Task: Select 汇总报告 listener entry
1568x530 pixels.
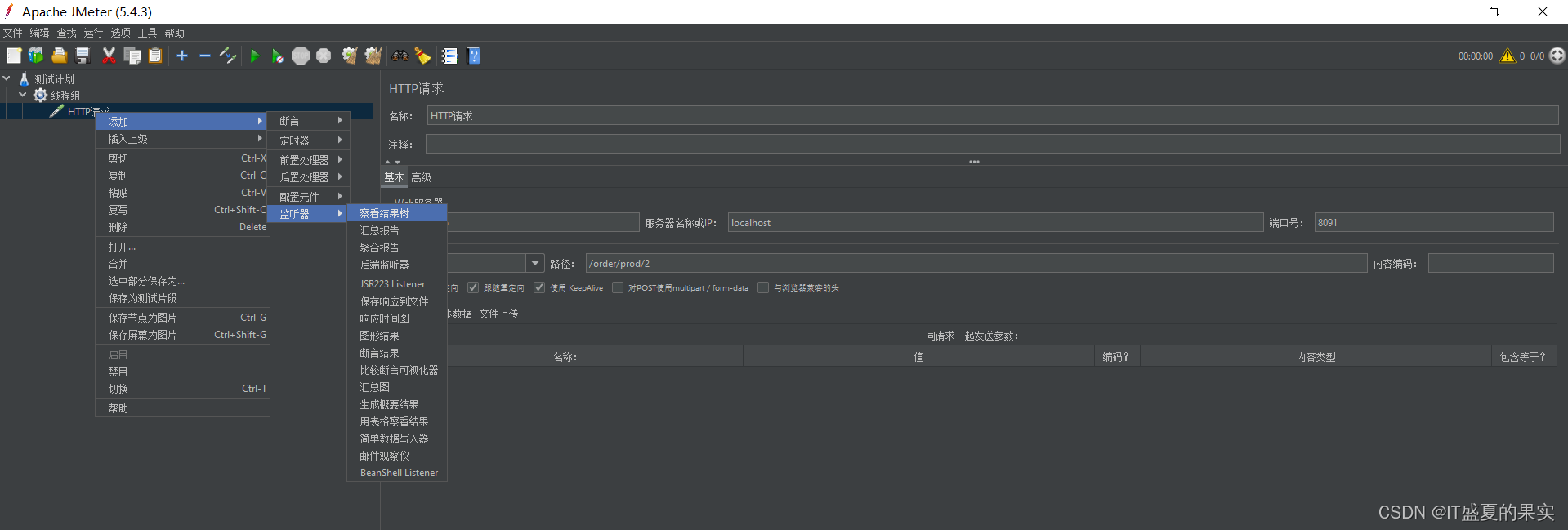Action: pyautogui.click(x=397, y=230)
